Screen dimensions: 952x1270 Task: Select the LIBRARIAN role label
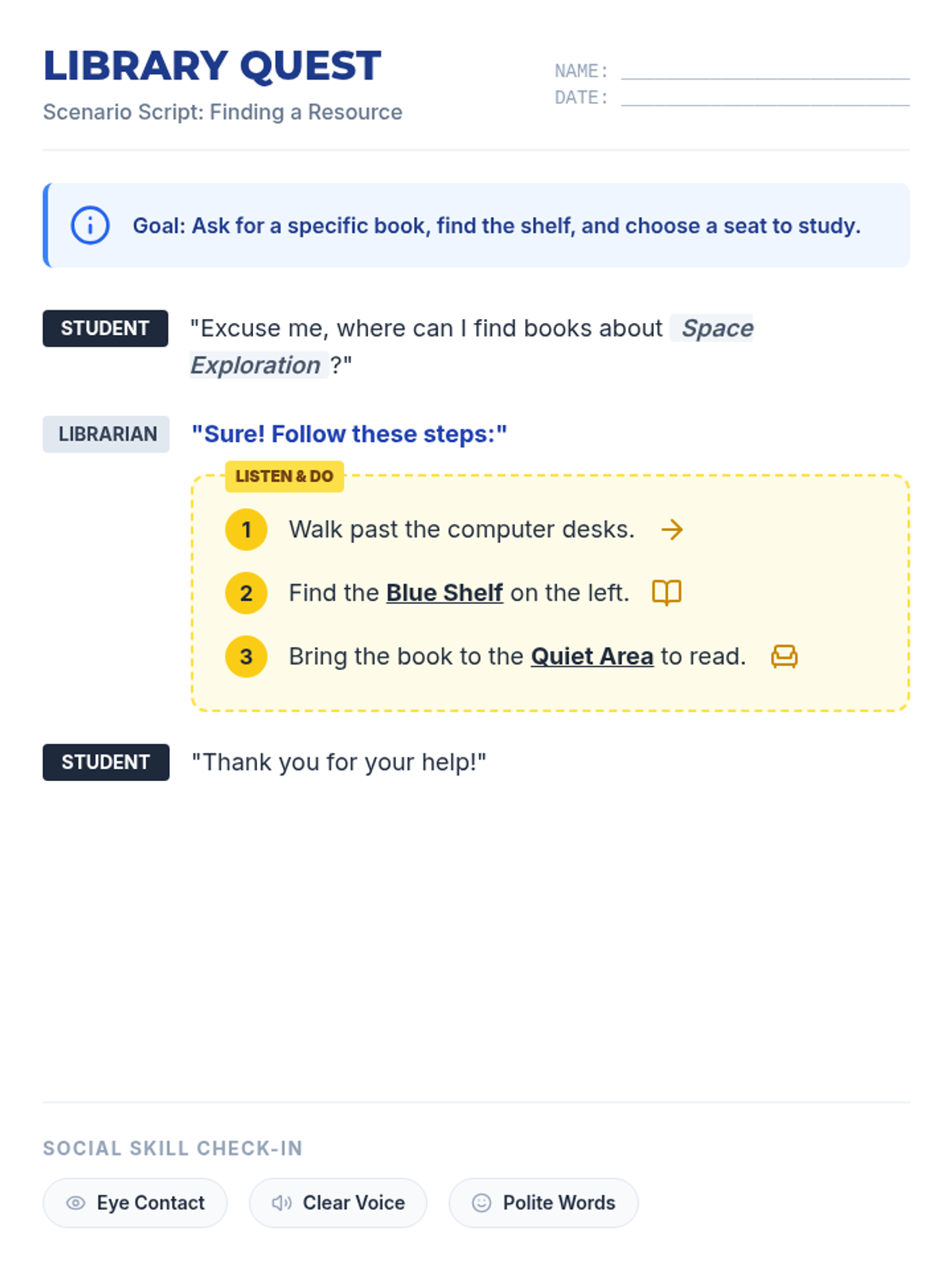click(x=106, y=434)
